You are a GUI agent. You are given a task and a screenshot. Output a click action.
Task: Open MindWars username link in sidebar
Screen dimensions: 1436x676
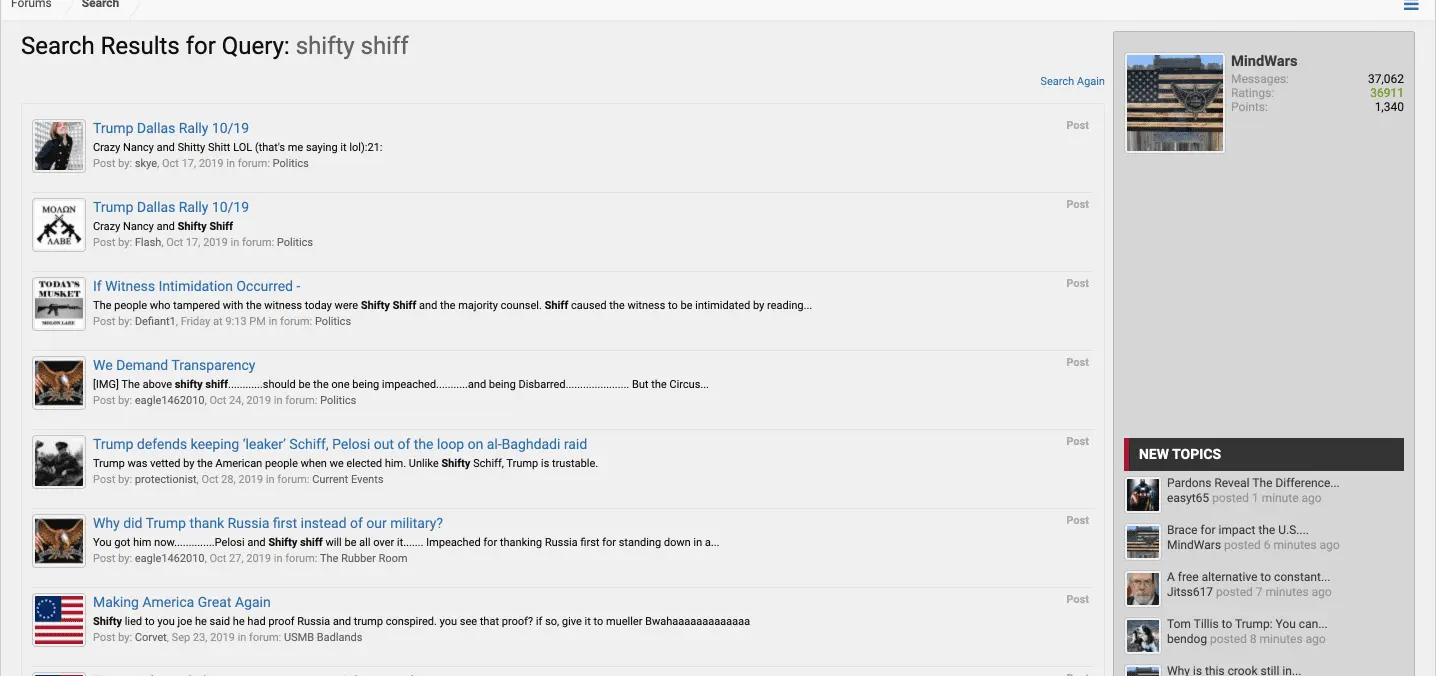(1264, 61)
